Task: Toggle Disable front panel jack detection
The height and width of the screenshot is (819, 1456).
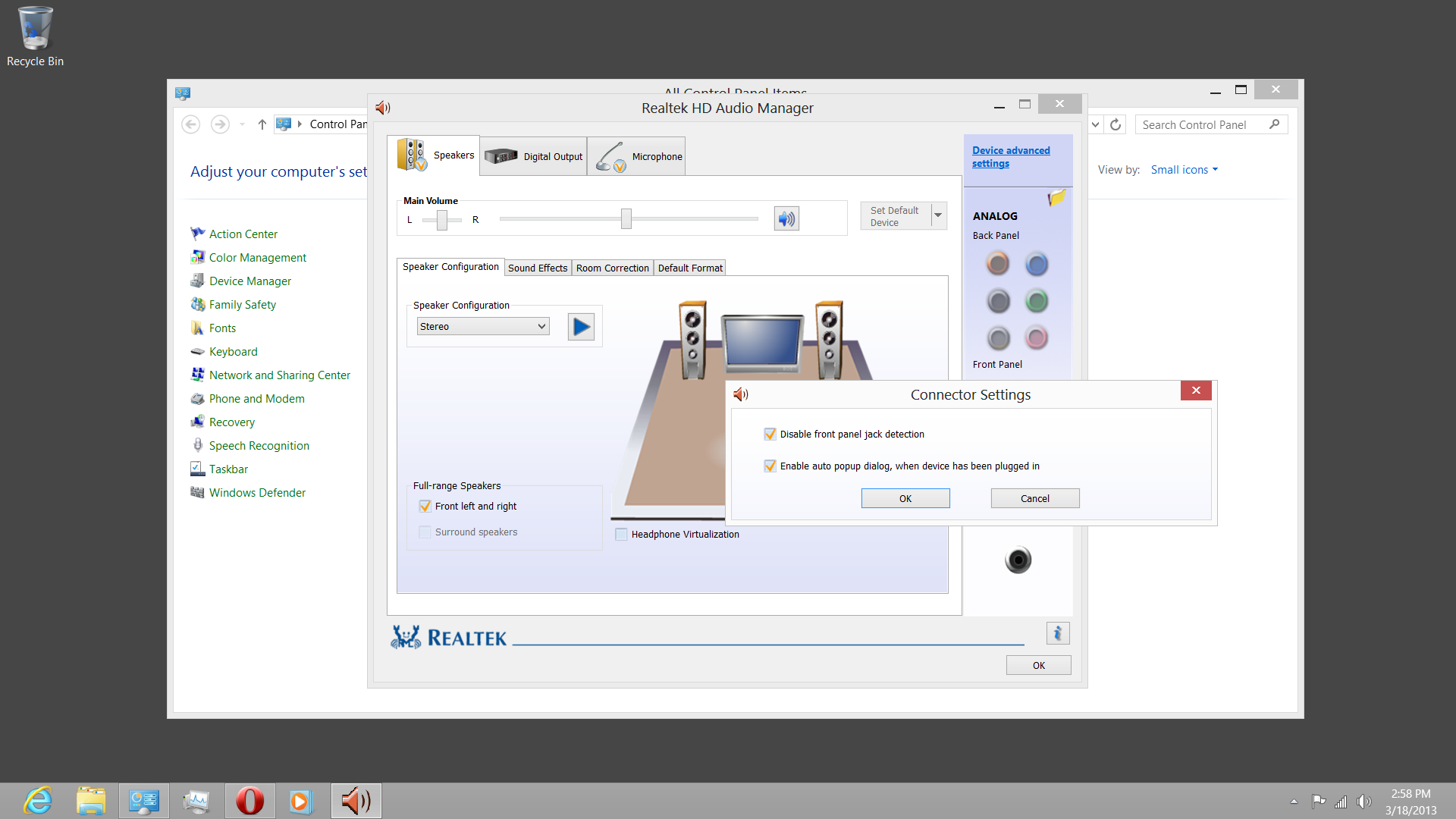Action: coord(770,434)
